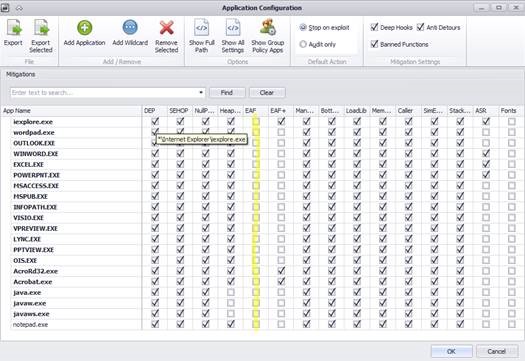The width and height of the screenshot is (525, 361).
Task: Click Show Group Policy Apps icon
Action: tap(268, 27)
